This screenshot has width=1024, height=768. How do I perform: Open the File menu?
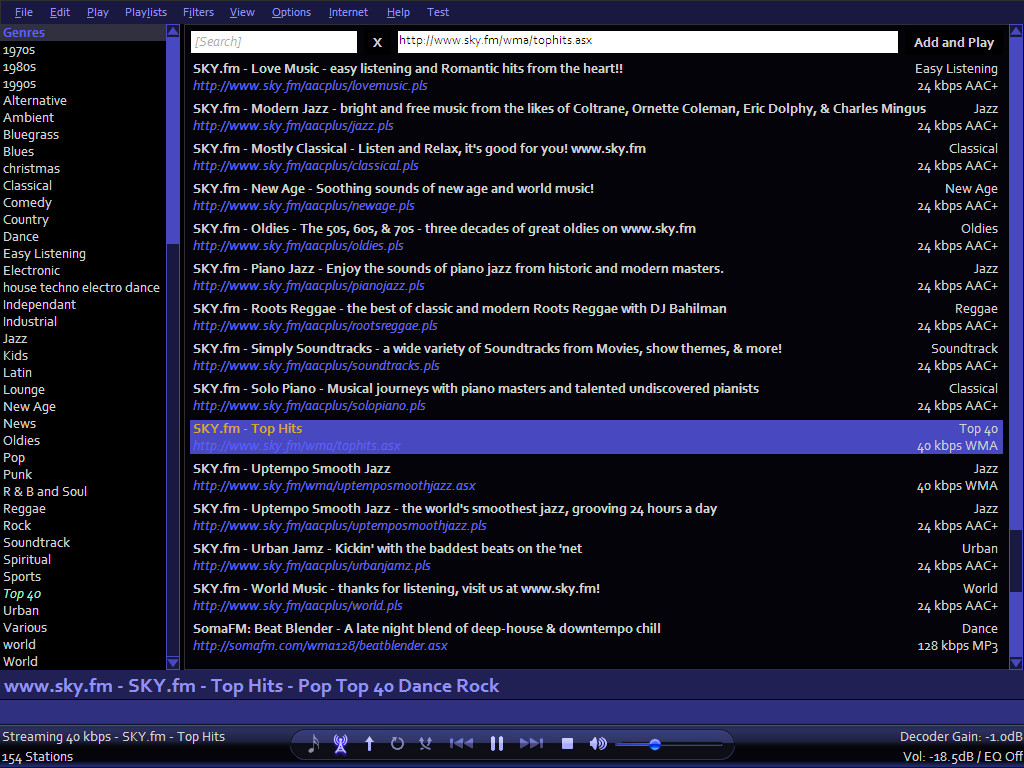pos(24,12)
